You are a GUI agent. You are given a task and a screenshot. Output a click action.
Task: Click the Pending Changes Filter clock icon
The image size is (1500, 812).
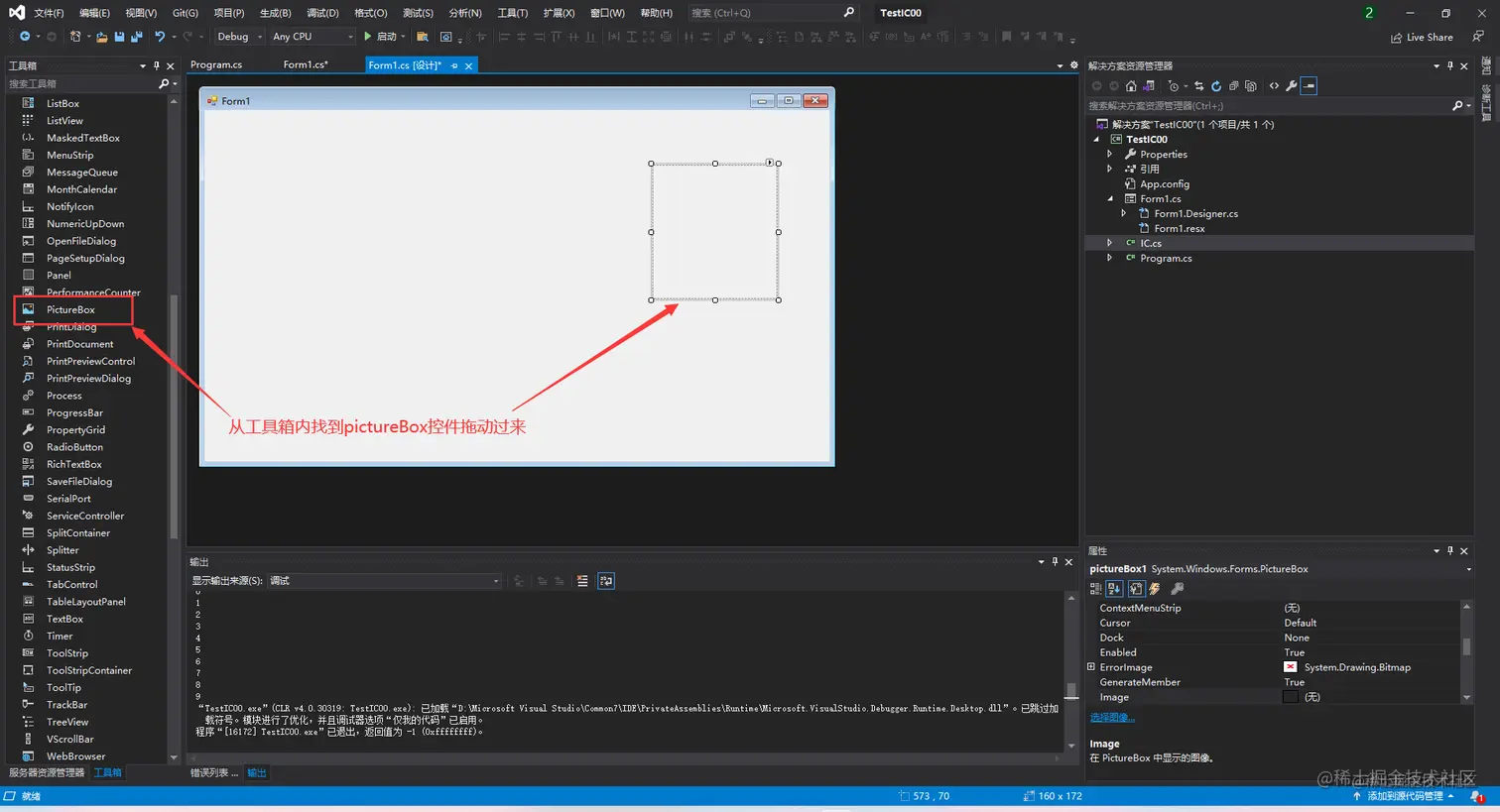click(x=1174, y=86)
